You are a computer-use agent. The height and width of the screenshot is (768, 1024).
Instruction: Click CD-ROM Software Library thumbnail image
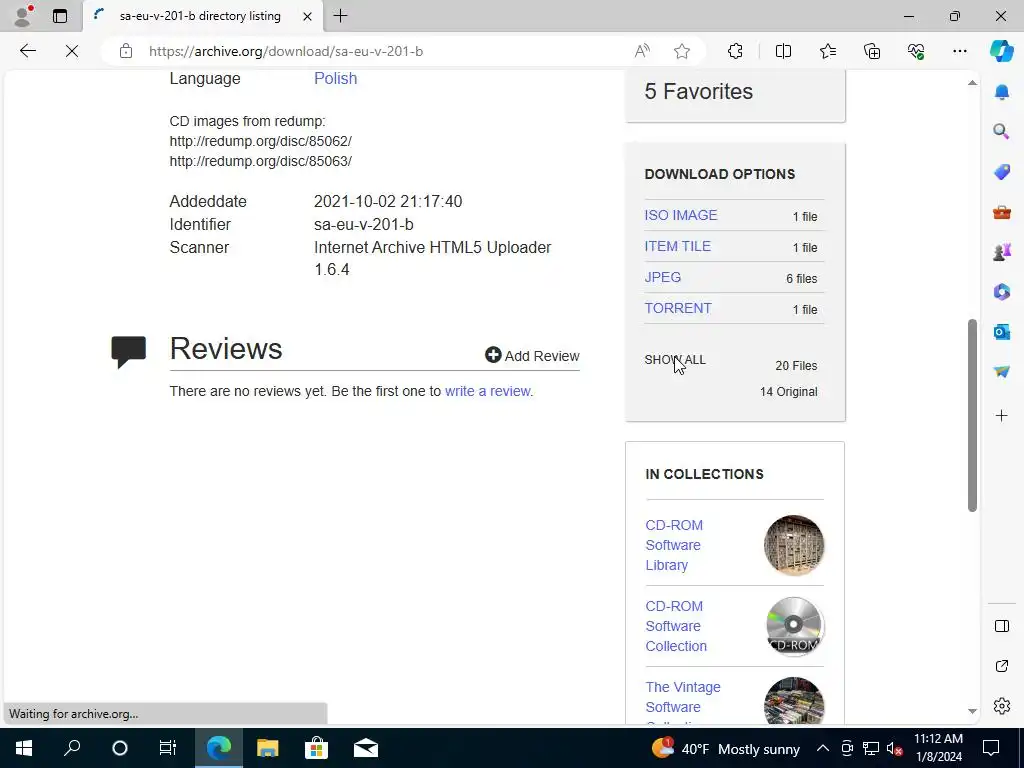point(793,545)
